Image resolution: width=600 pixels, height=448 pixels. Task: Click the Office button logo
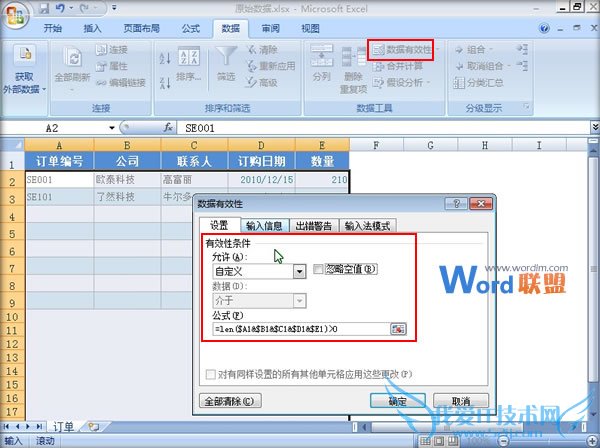click(x=15, y=16)
